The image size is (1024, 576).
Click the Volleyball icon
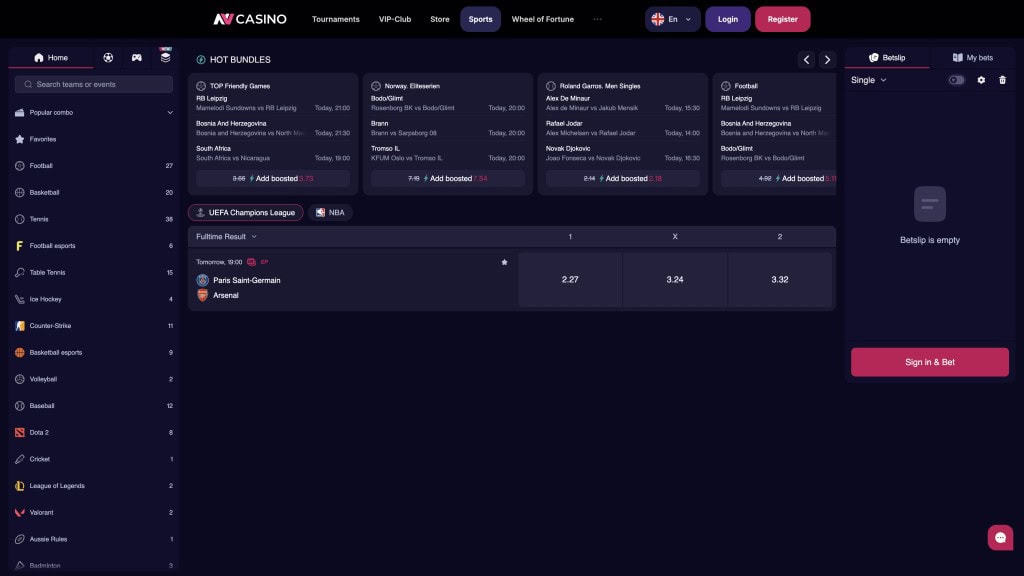20,379
